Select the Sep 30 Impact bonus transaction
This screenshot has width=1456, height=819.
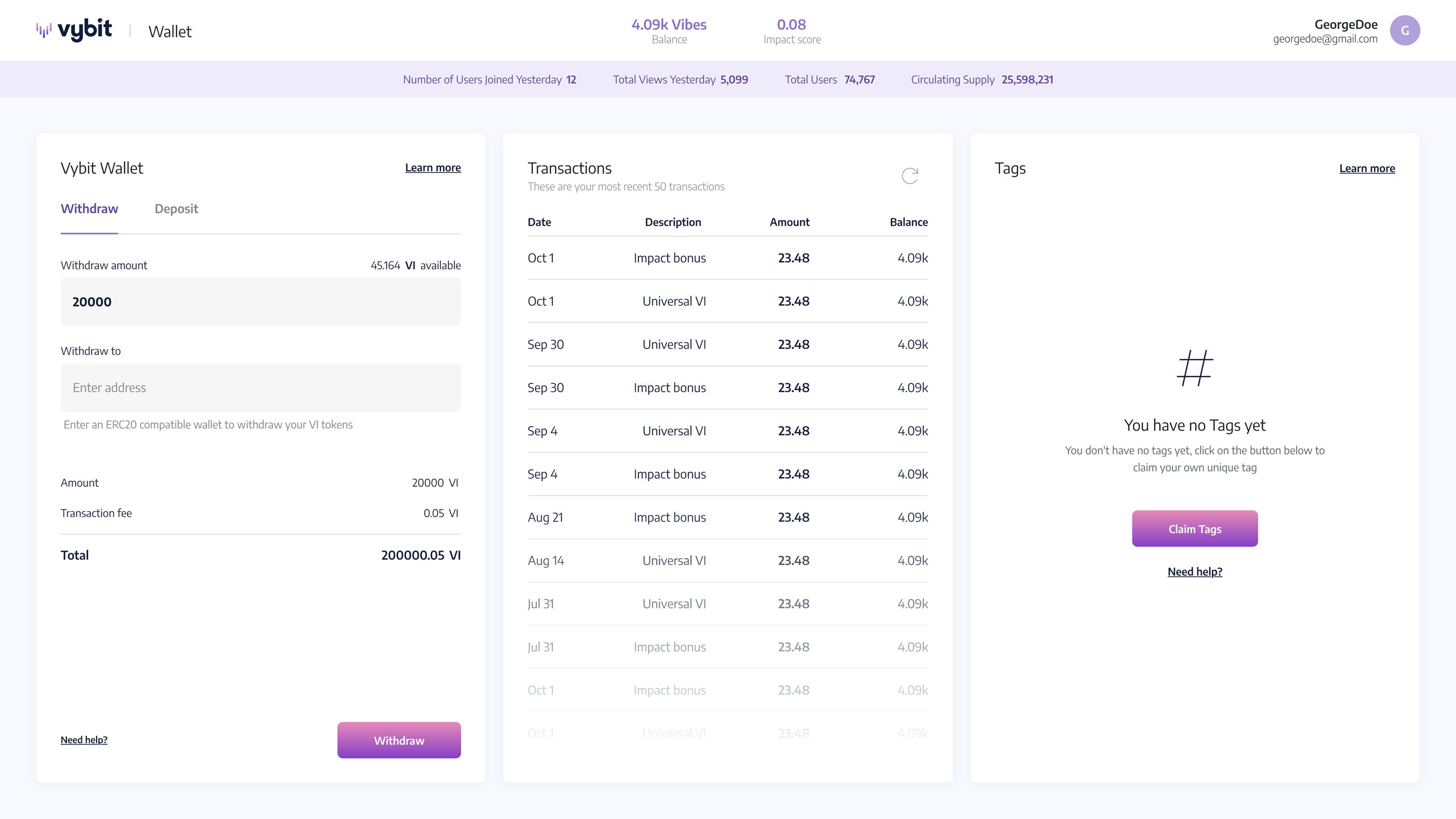[x=727, y=387]
